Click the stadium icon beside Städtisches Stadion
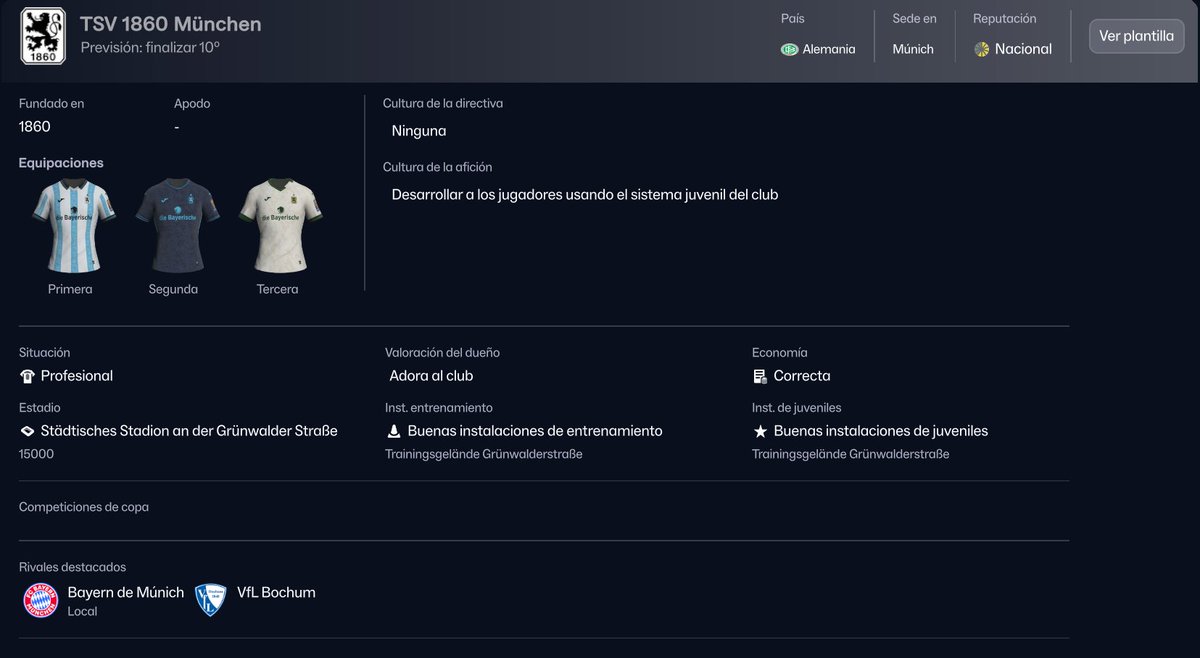1200x658 pixels. point(27,431)
